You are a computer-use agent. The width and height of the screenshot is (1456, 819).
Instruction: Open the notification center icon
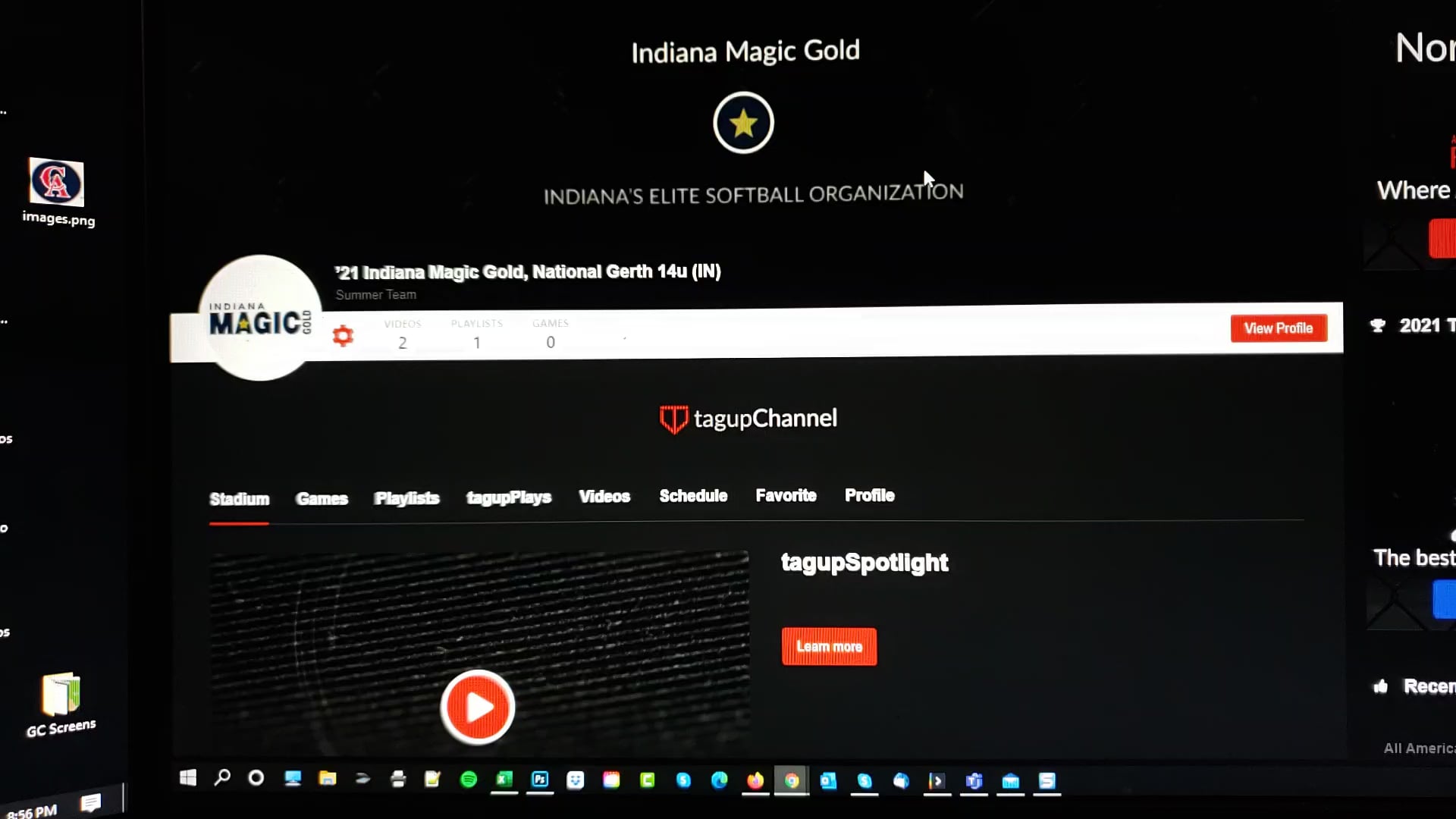pos(90,803)
